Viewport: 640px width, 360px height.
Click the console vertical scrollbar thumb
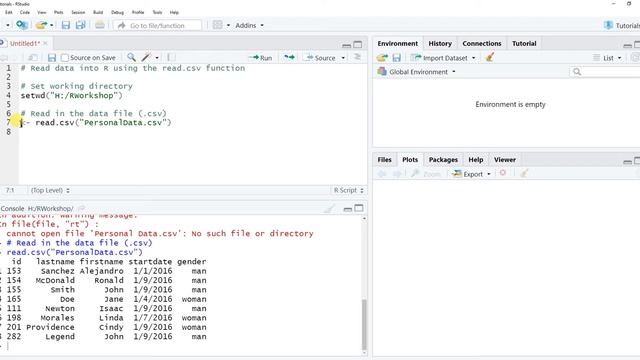364,324
